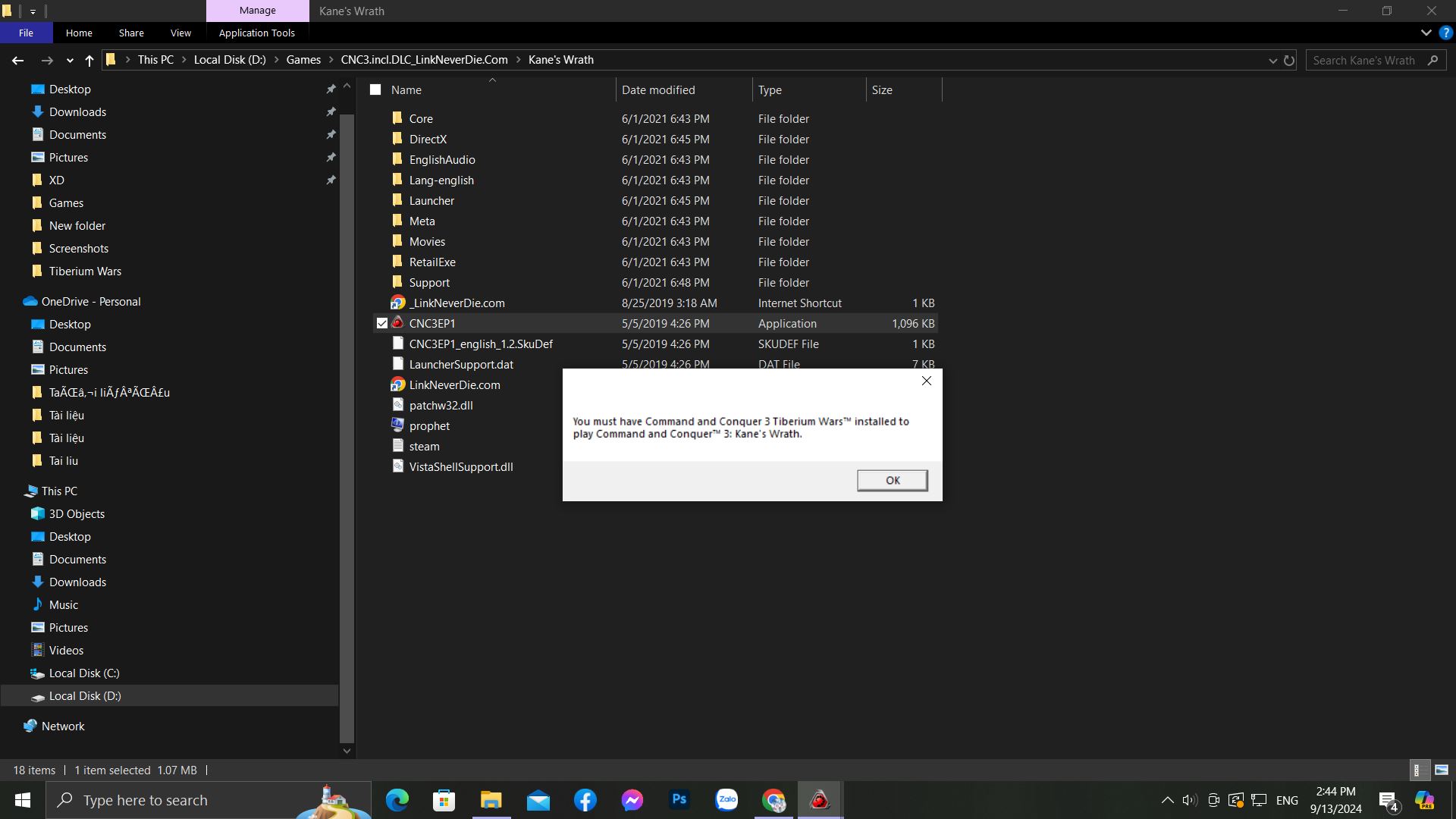Open the Application Tools ribbon tab
Screen dimensions: 1456x819
click(x=257, y=32)
